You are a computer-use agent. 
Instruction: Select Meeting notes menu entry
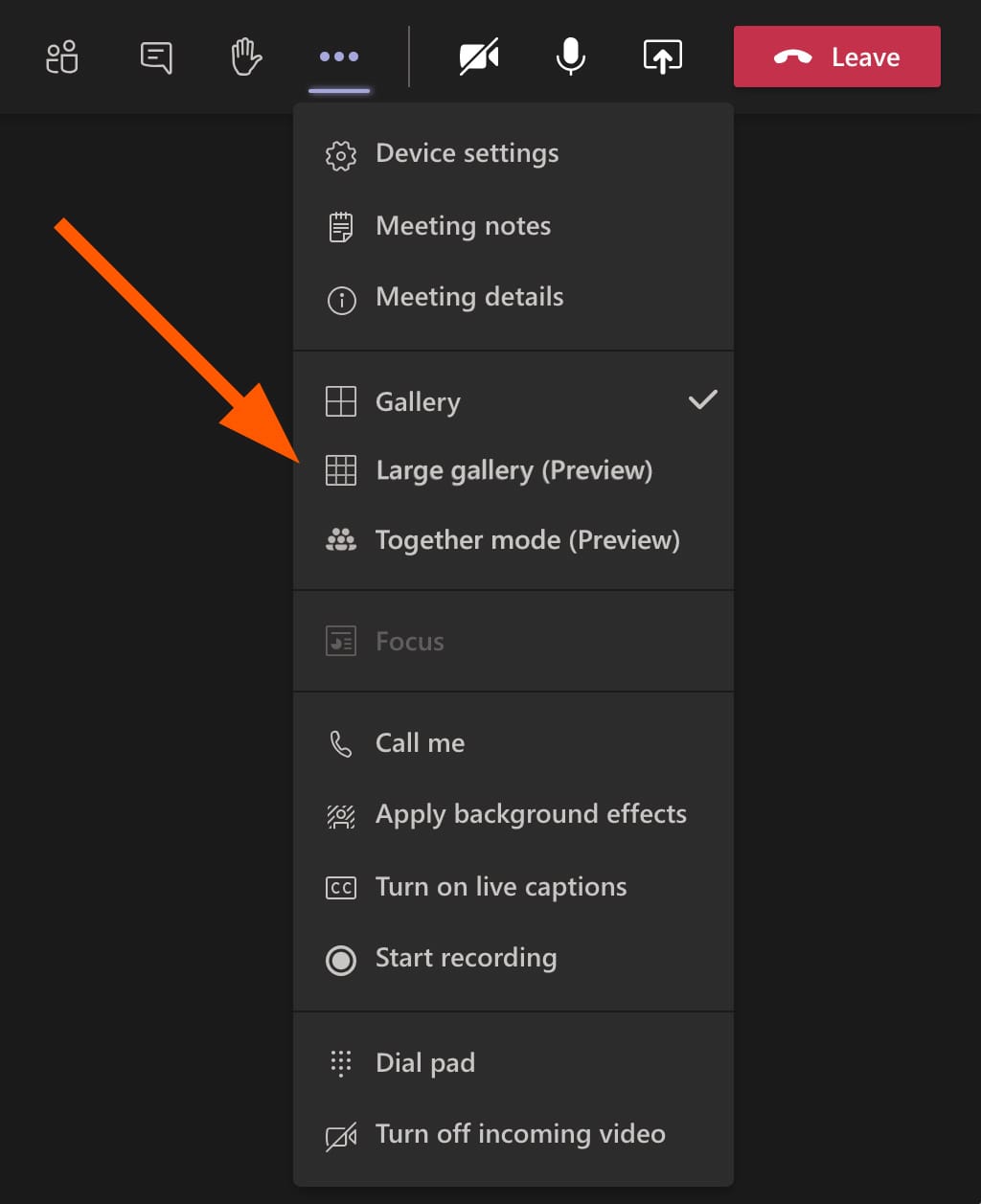pyautogui.click(x=463, y=226)
